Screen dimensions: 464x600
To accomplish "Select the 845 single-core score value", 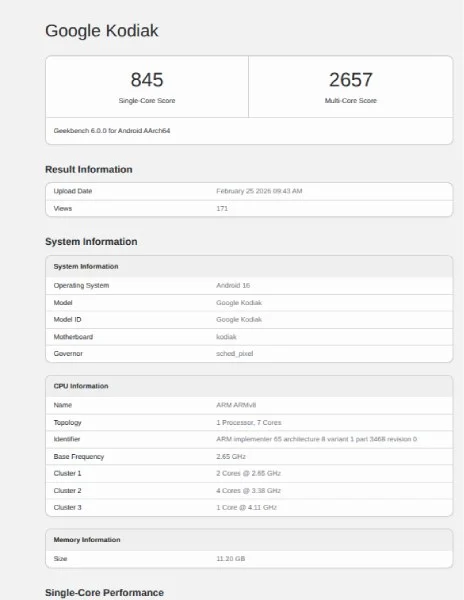I will coord(147,80).
